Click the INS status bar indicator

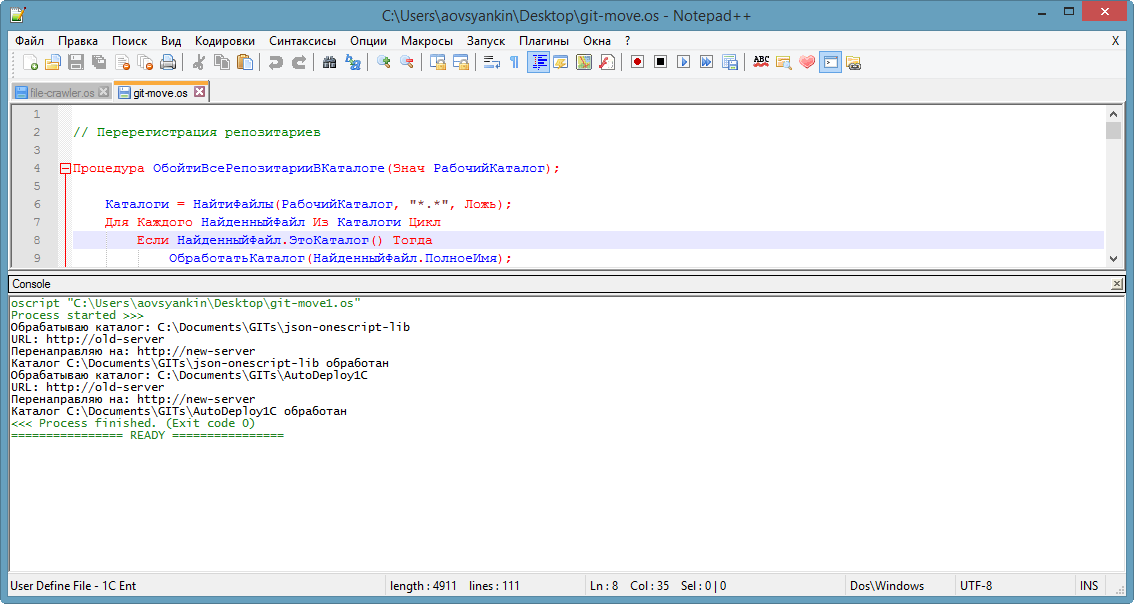(1088, 586)
